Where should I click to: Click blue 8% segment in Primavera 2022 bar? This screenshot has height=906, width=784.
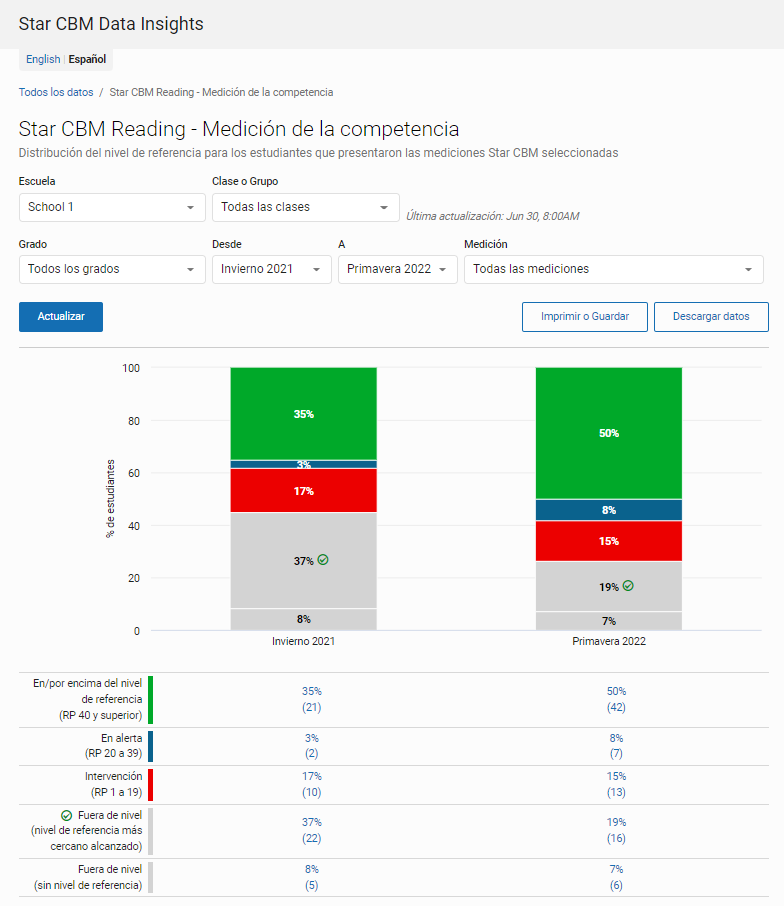tap(609, 510)
